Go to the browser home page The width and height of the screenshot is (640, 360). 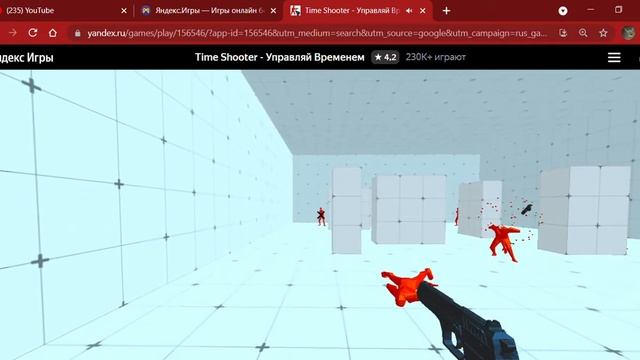pos(53,33)
